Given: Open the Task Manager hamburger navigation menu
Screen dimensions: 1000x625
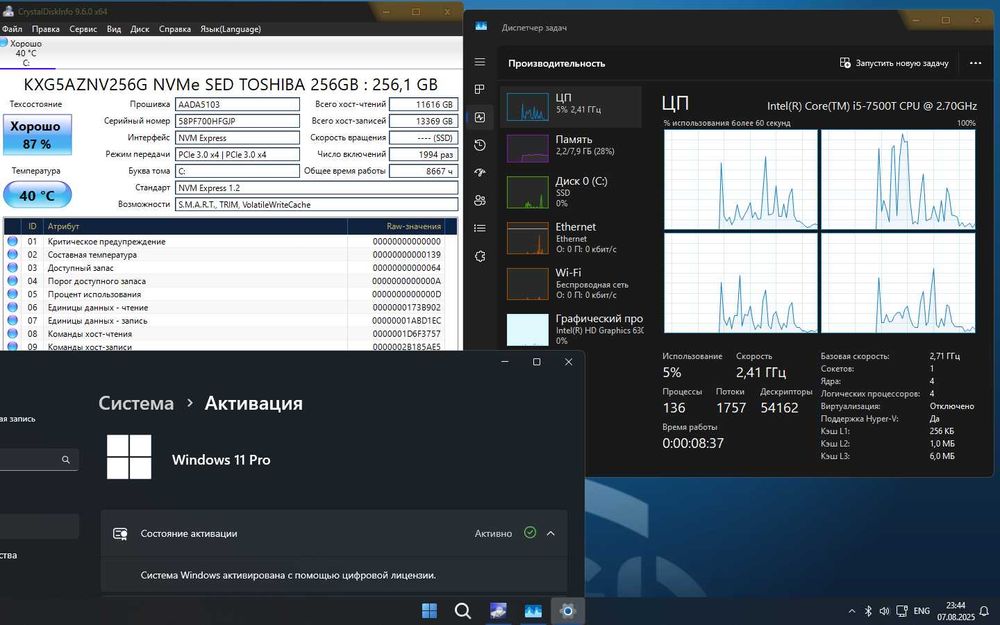Looking at the screenshot, I should (x=480, y=62).
